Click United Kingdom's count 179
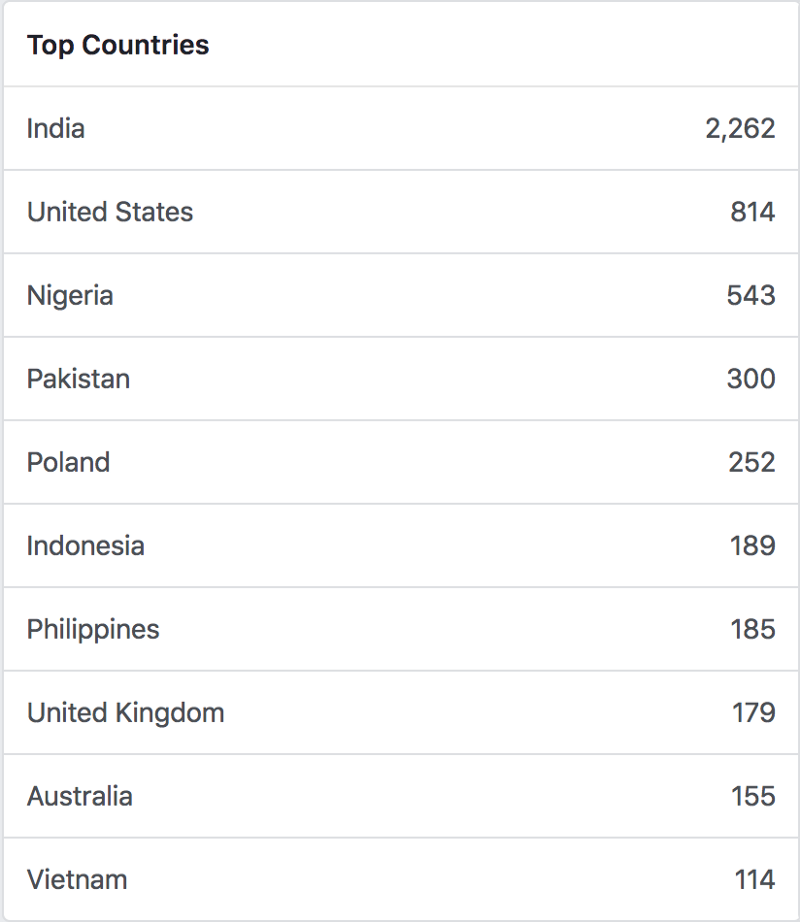Image resolution: width=800 pixels, height=922 pixels. [x=753, y=713]
